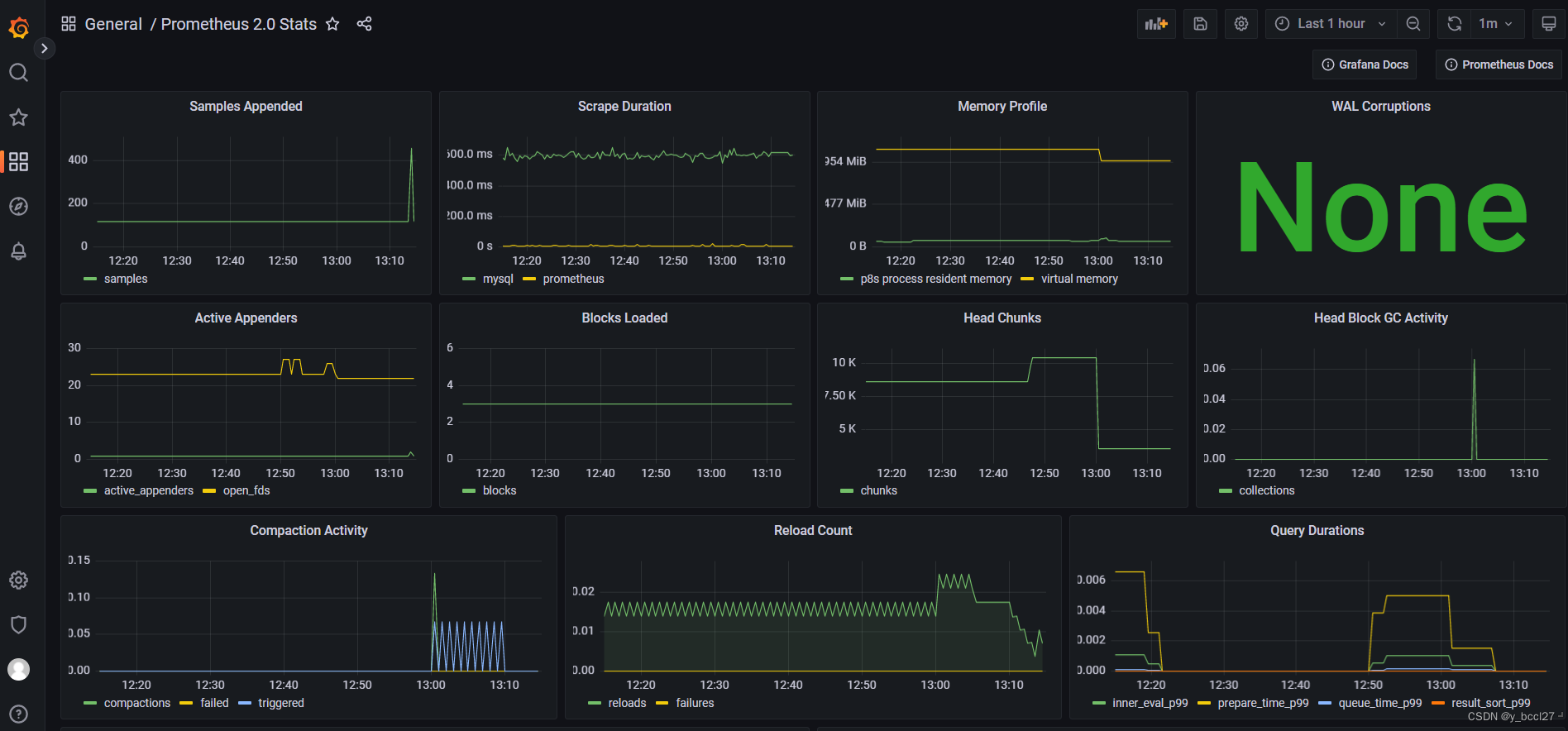Refresh the dashboard
The image size is (1568, 731).
tap(1455, 24)
